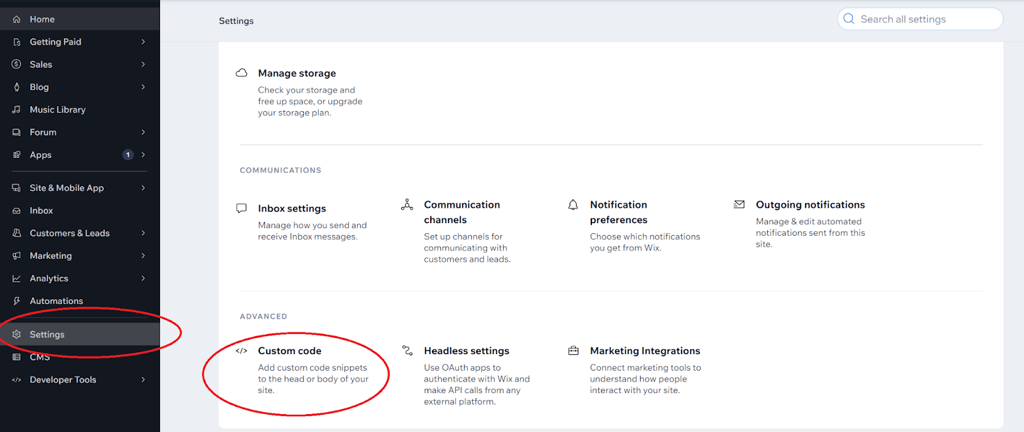Open Communication channels settings
This screenshot has width=1024, height=432.
coord(462,212)
